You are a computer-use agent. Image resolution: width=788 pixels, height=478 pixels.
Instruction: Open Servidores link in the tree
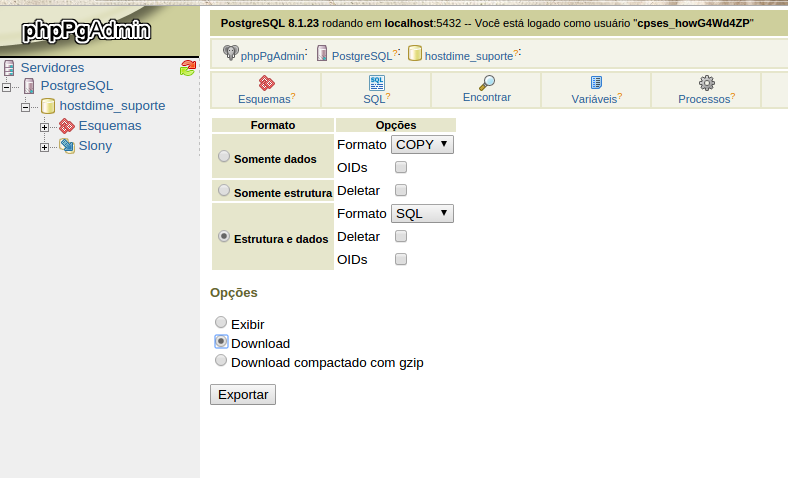tap(52, 68)
